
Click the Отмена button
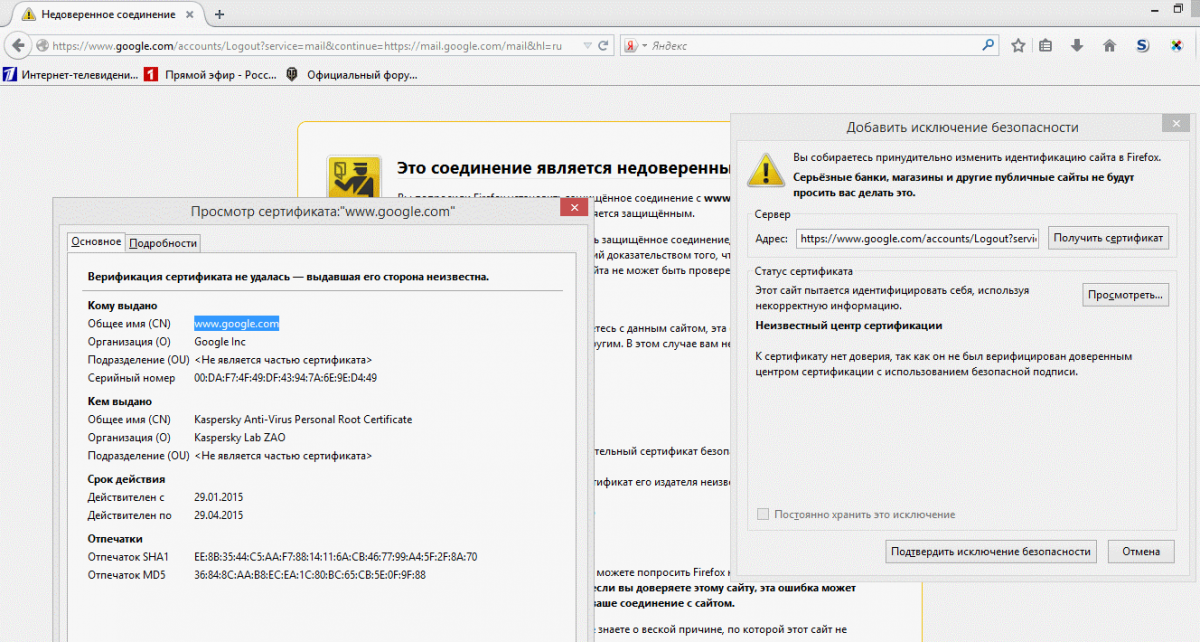(x=1140, y=552)
